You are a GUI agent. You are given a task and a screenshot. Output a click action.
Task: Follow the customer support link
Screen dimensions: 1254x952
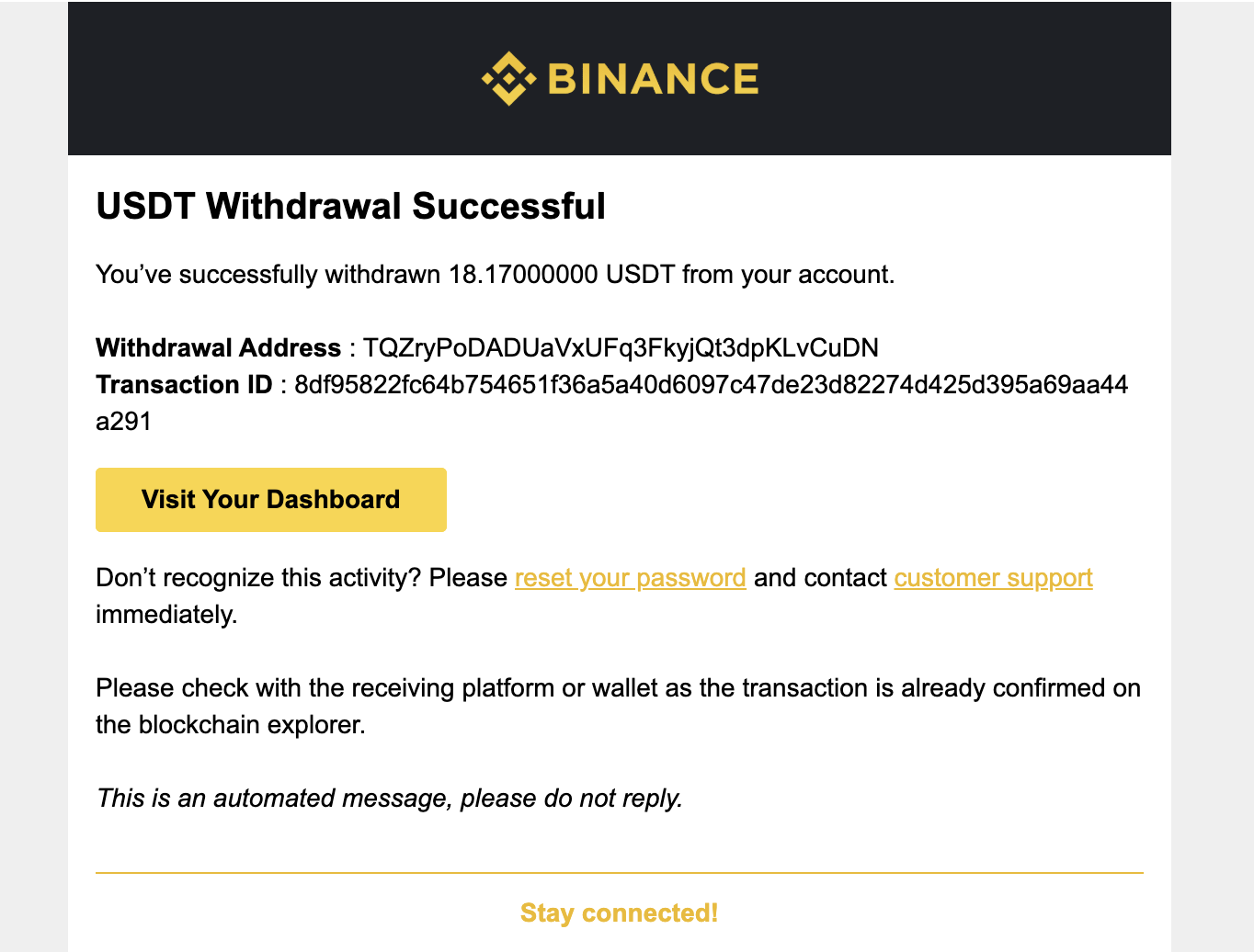point(993,578)
